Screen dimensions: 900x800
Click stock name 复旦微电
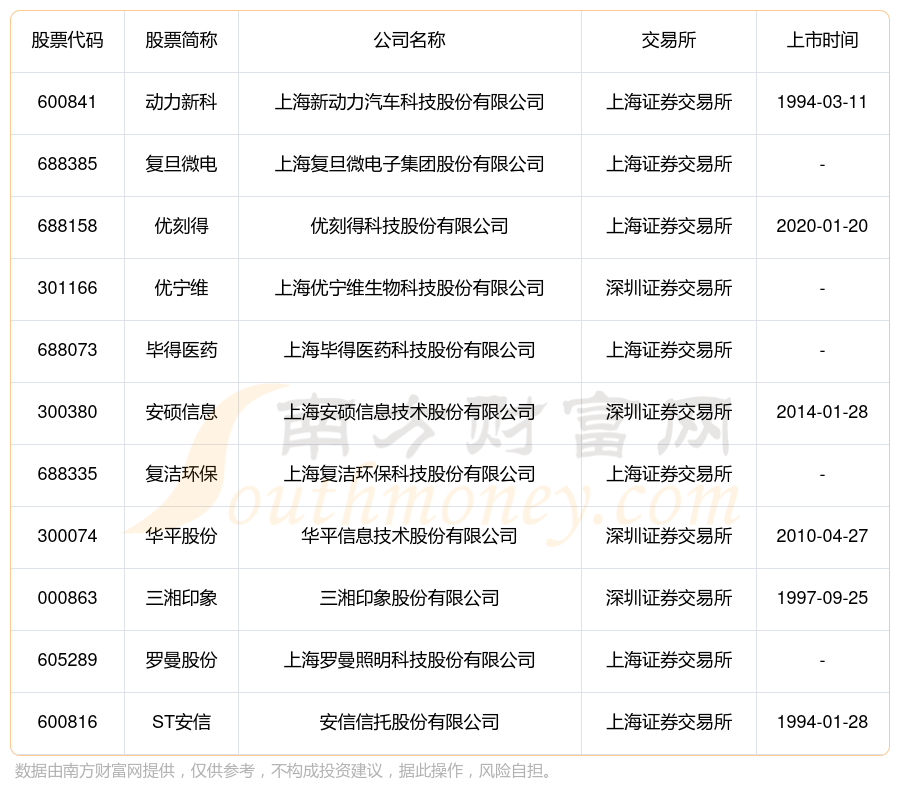click(x=181, y=164)
